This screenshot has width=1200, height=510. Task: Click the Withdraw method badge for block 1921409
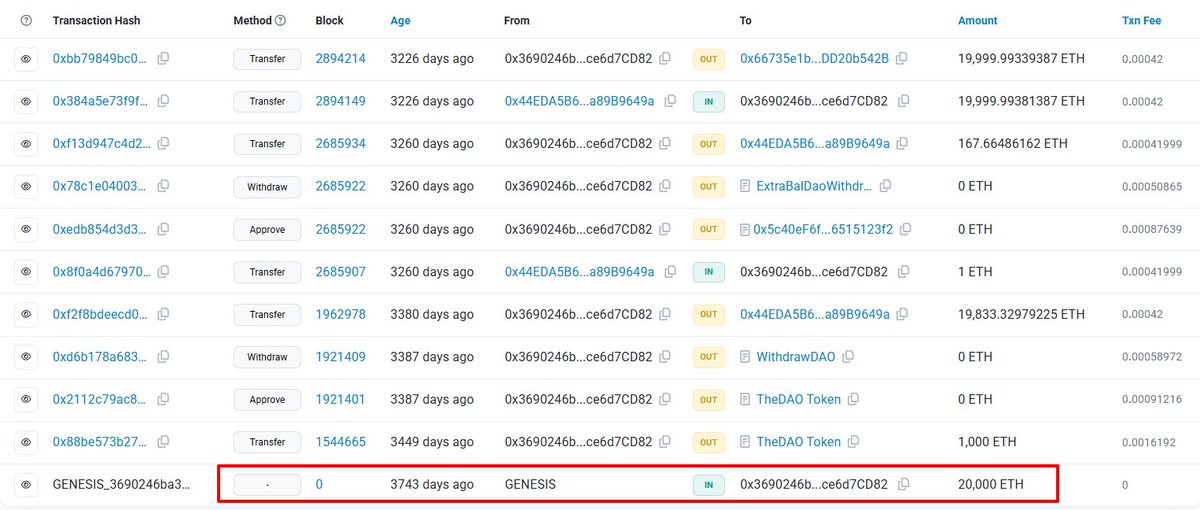point(267,357)
